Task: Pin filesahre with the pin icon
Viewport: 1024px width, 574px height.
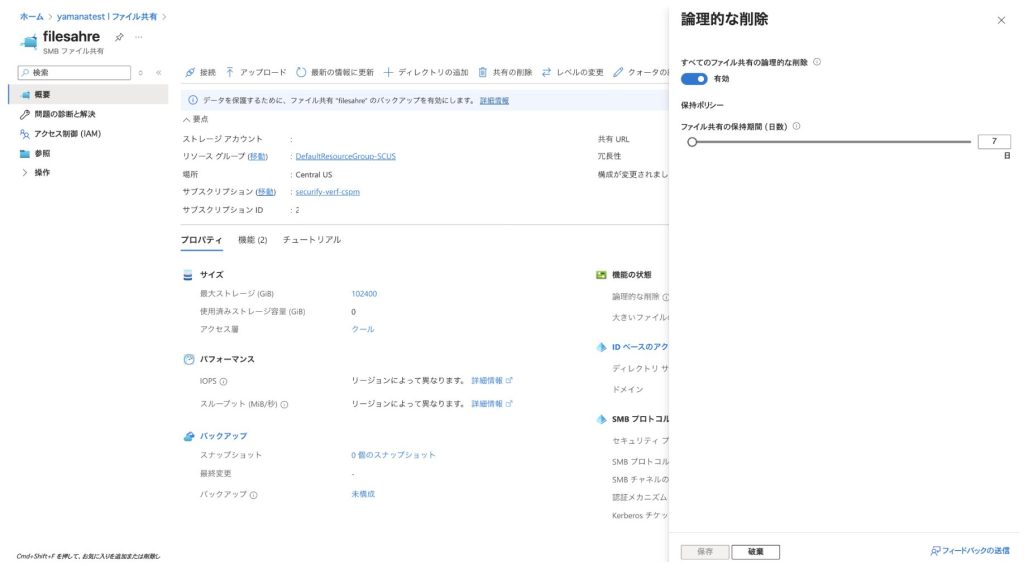Action: click(x=119, y=37)
